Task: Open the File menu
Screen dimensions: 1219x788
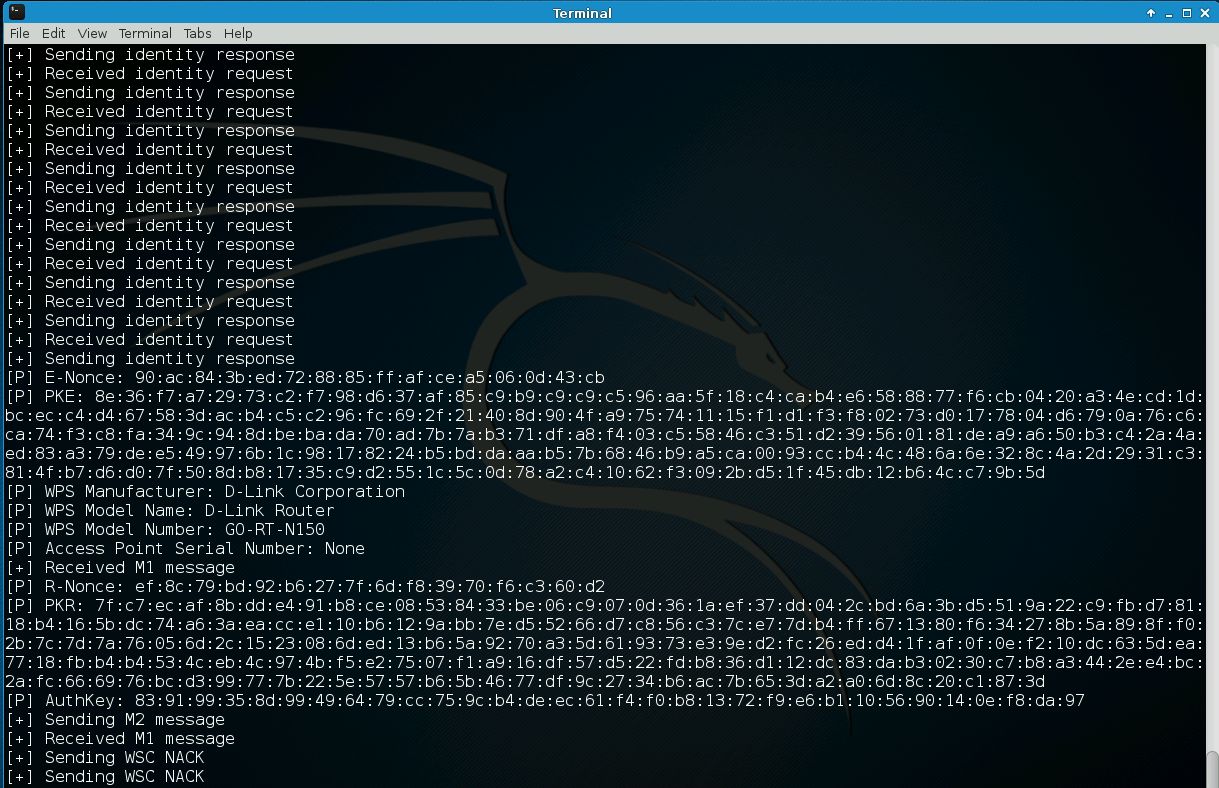Action: coord(19,33)
